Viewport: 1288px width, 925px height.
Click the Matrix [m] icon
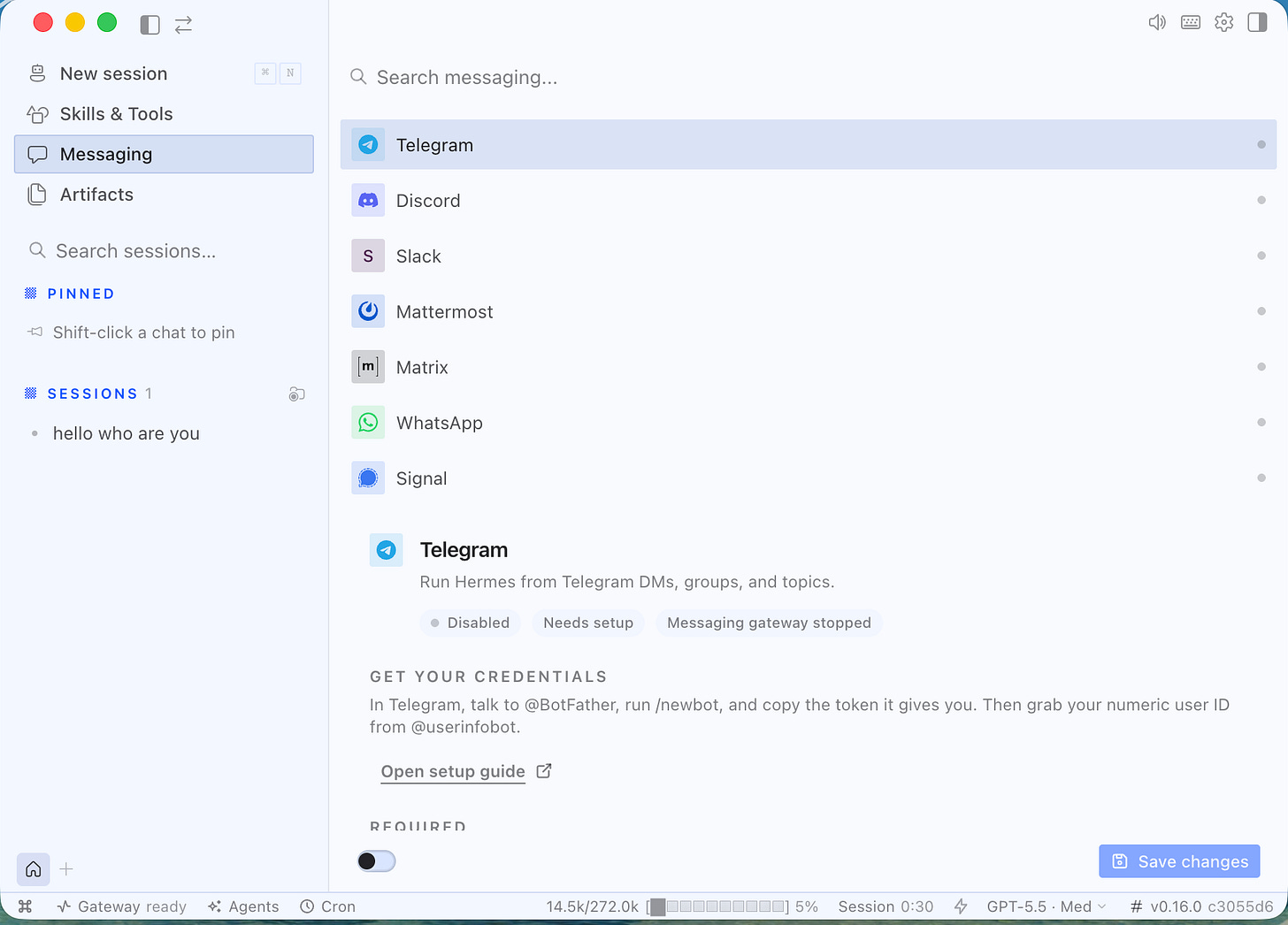(368, 367)
